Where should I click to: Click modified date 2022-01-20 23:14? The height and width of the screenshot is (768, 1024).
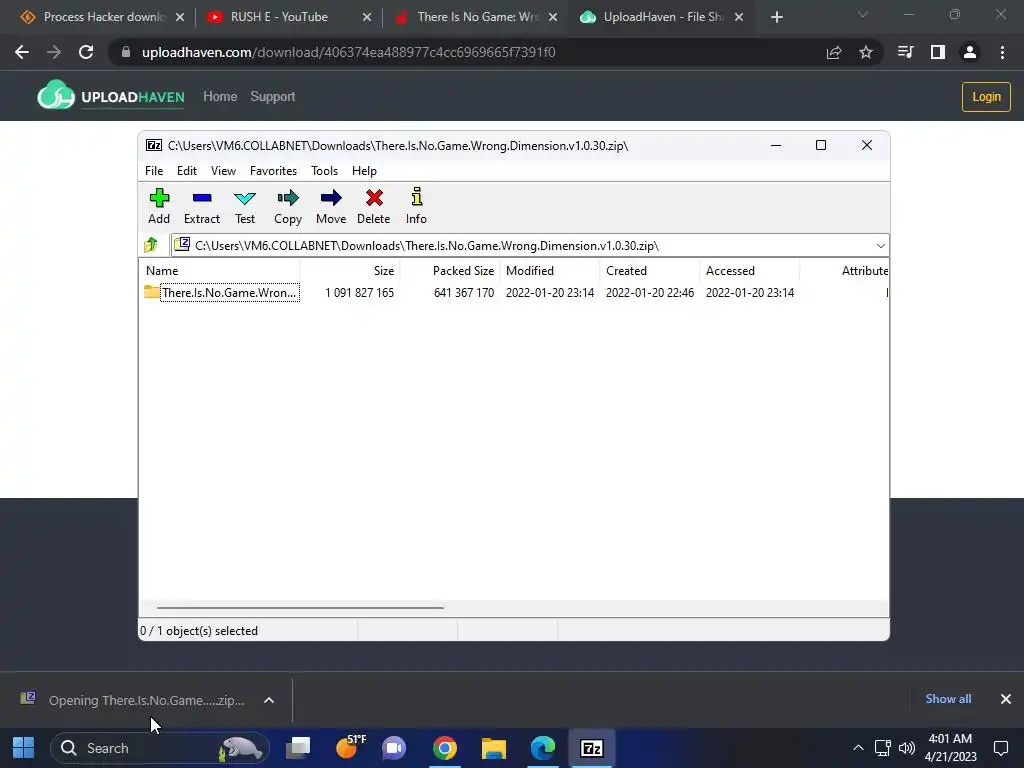tap(550, 293)
